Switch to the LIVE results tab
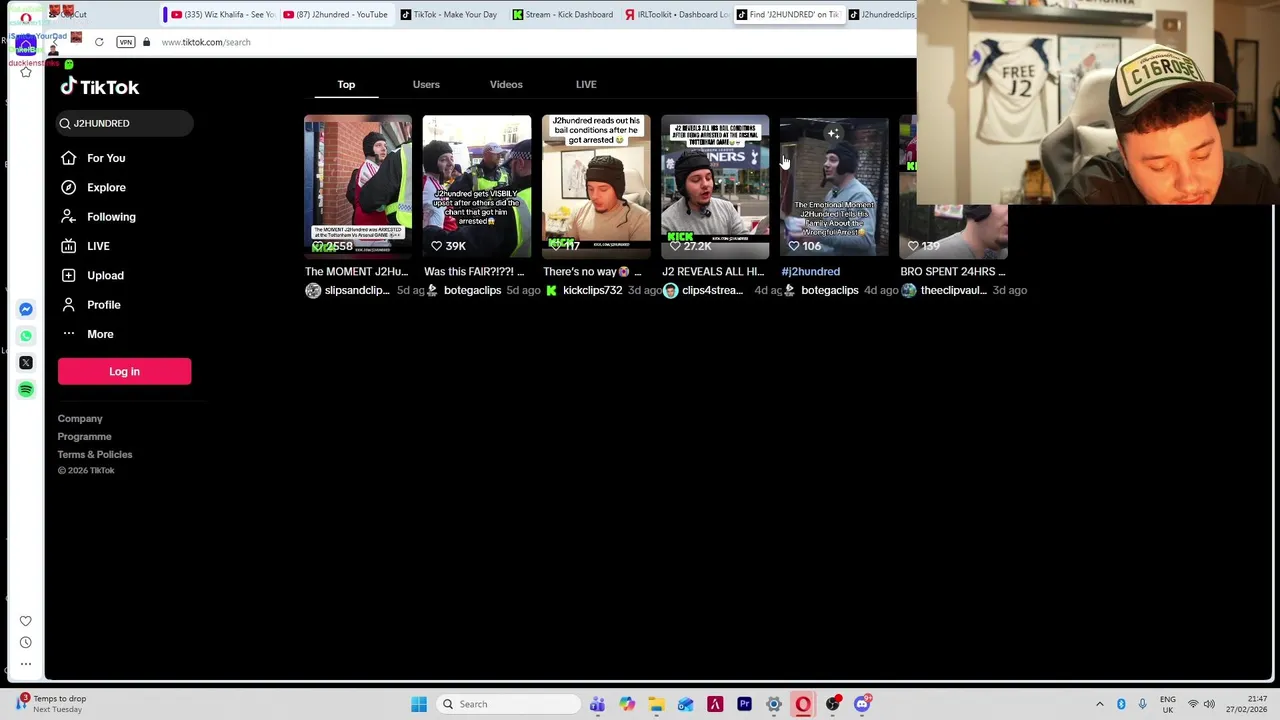 (586, 84)
